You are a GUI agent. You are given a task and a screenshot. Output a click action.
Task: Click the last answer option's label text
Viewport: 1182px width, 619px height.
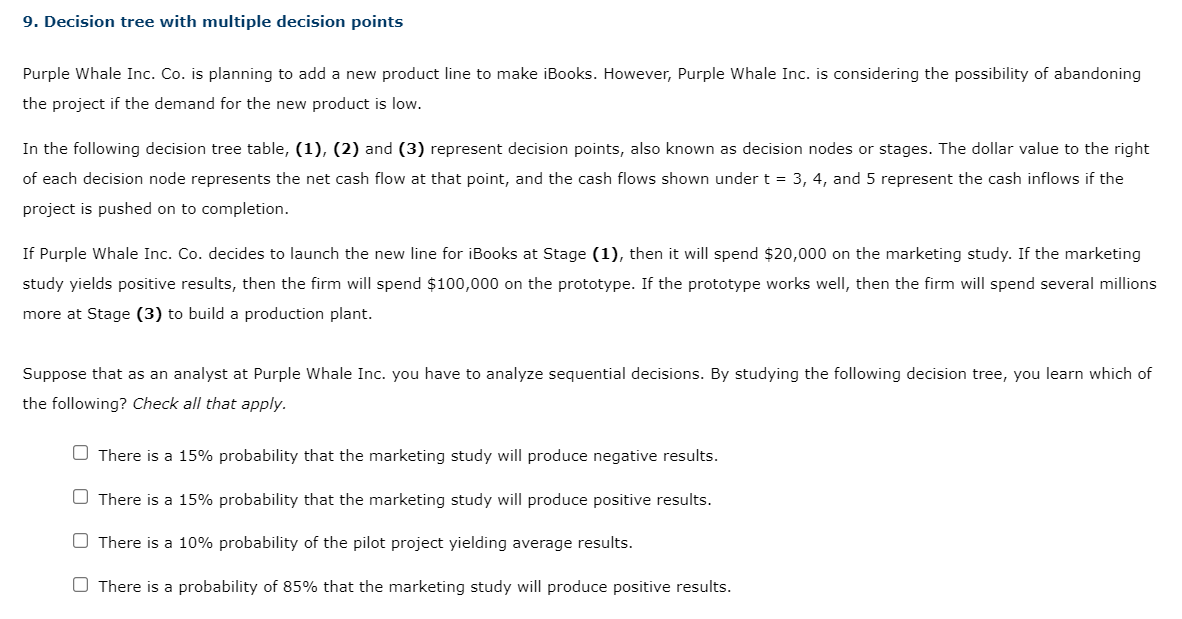tap(414, 586)
